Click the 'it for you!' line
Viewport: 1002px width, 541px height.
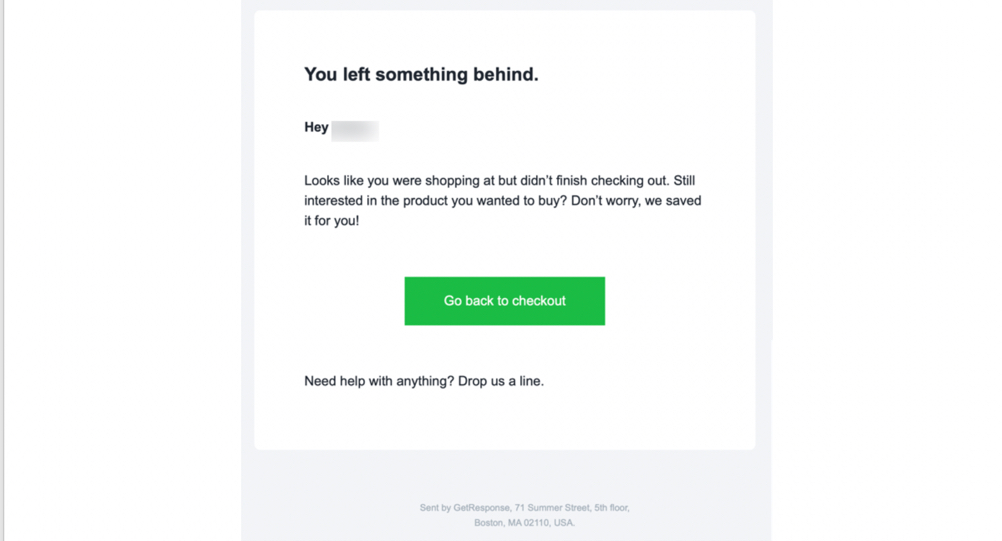[332, 221]
